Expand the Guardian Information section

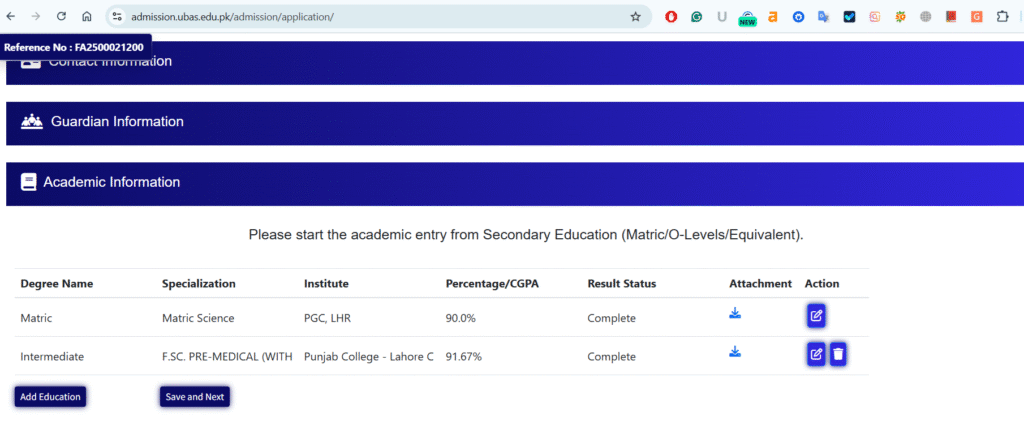pos(117,122)
